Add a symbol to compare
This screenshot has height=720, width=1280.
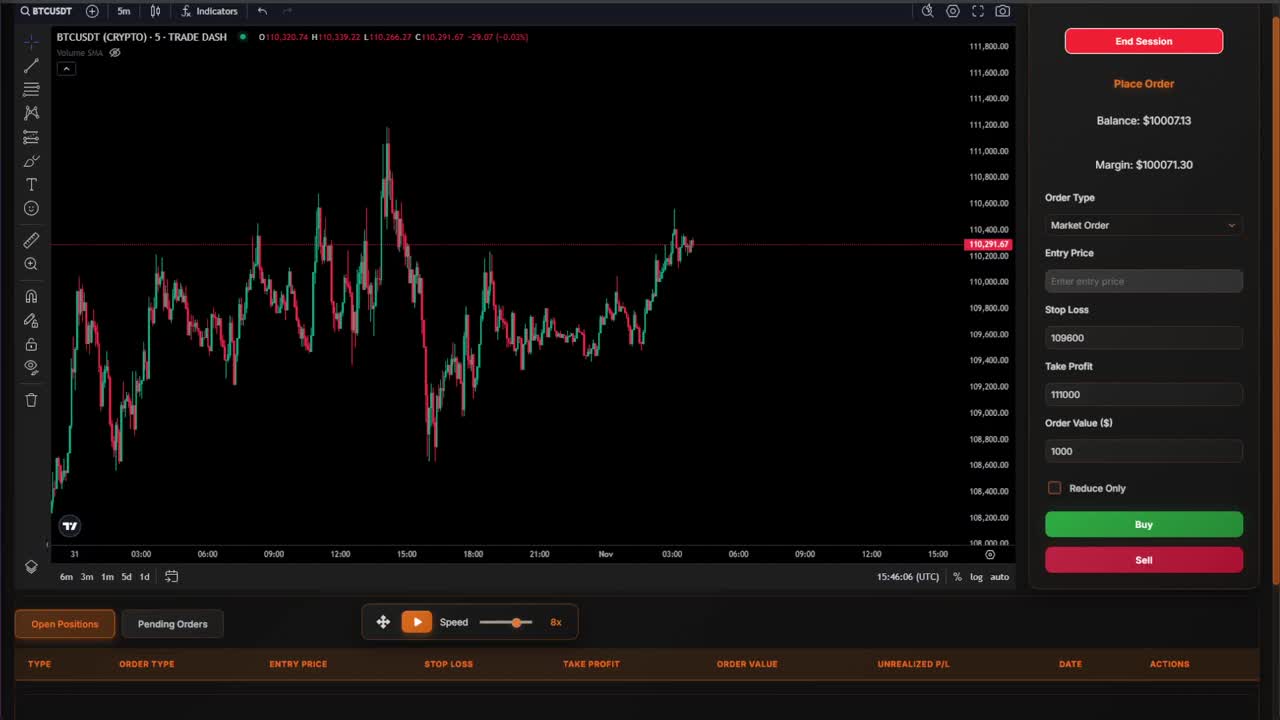[x=92, y=11]
